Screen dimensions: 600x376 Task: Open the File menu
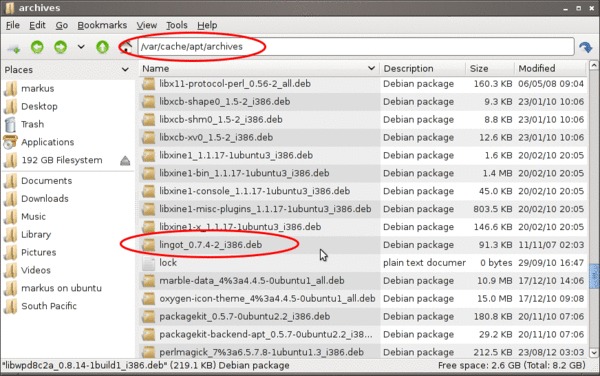pos(13,25)
